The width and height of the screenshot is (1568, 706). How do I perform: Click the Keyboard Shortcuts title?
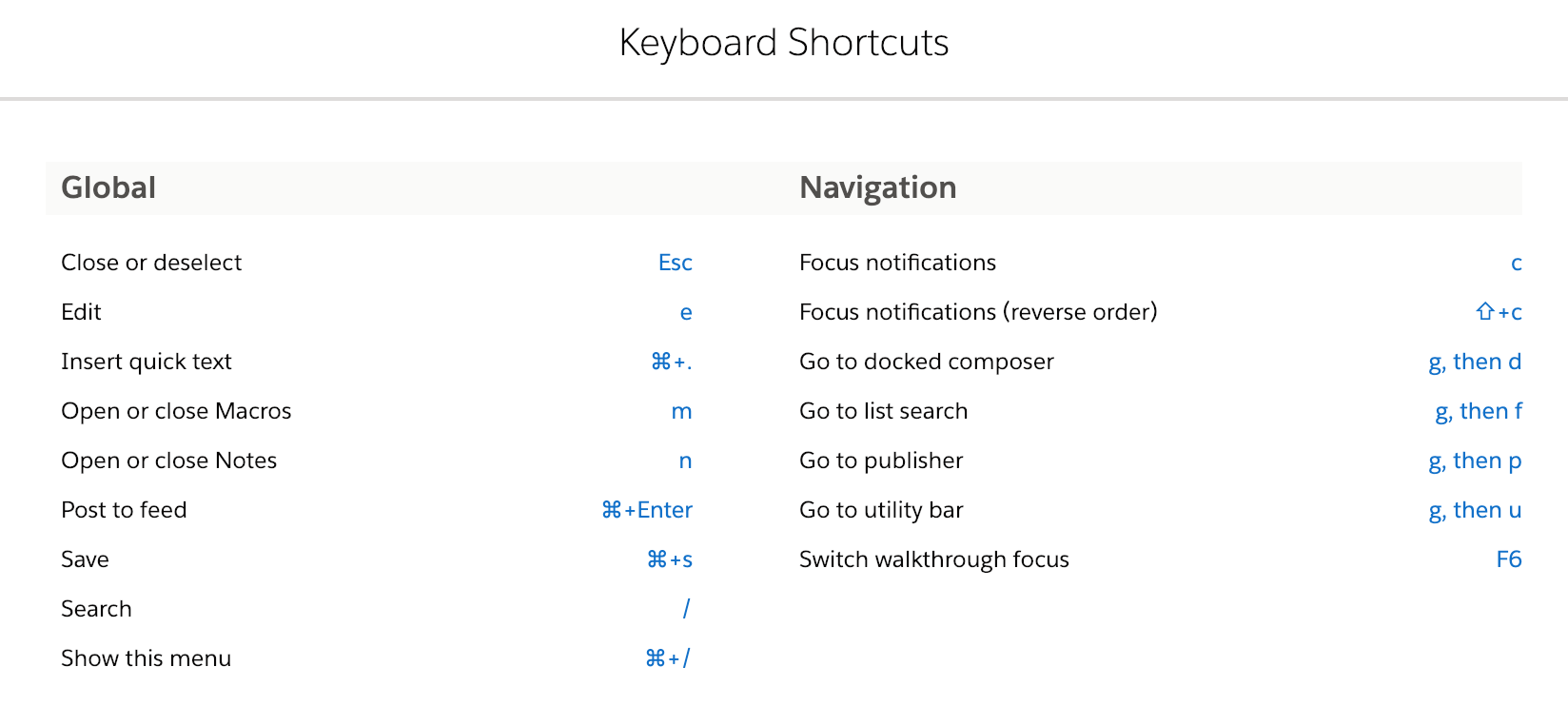click(784, 42)
